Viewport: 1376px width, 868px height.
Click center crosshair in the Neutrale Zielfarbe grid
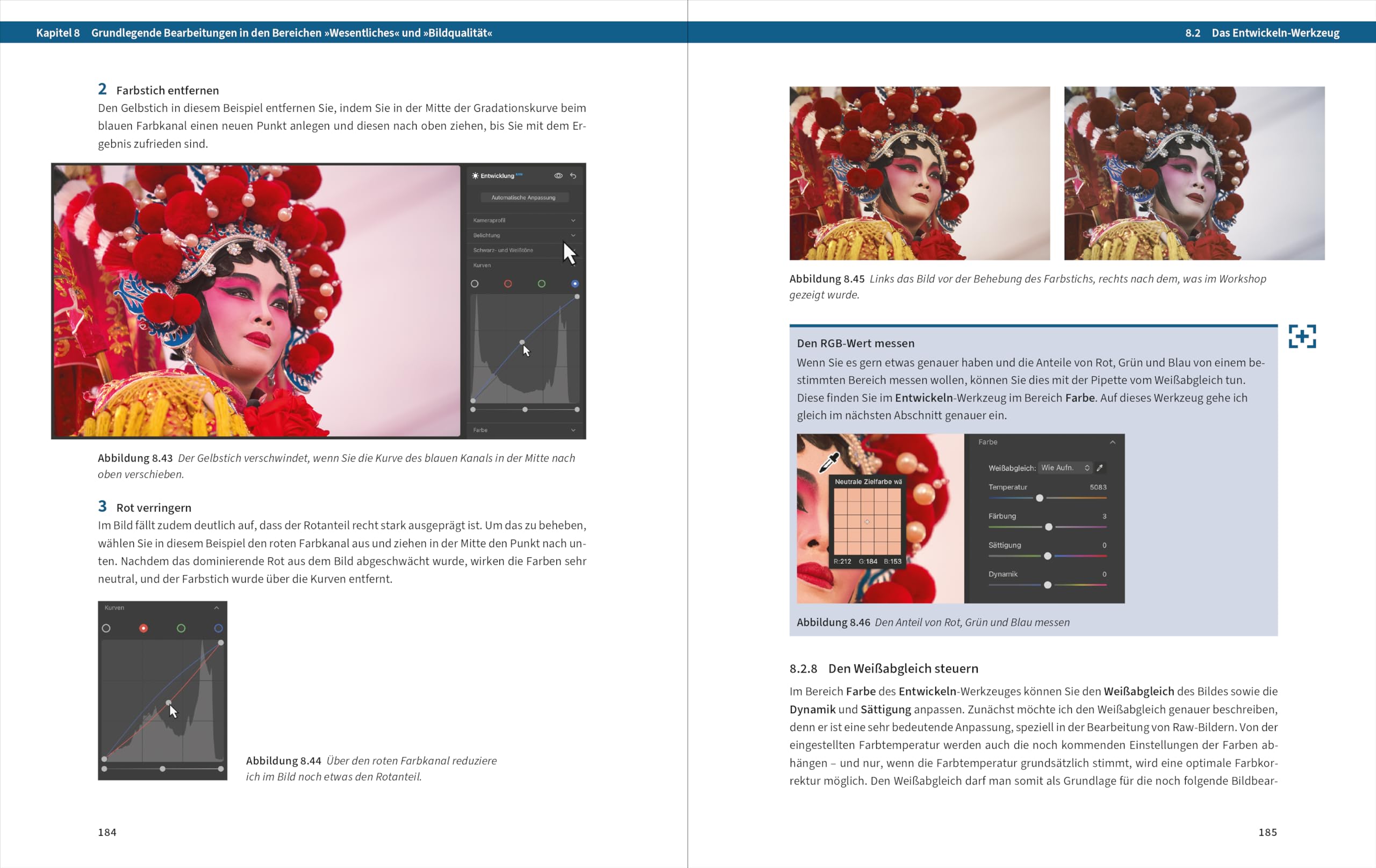[867, 522]
